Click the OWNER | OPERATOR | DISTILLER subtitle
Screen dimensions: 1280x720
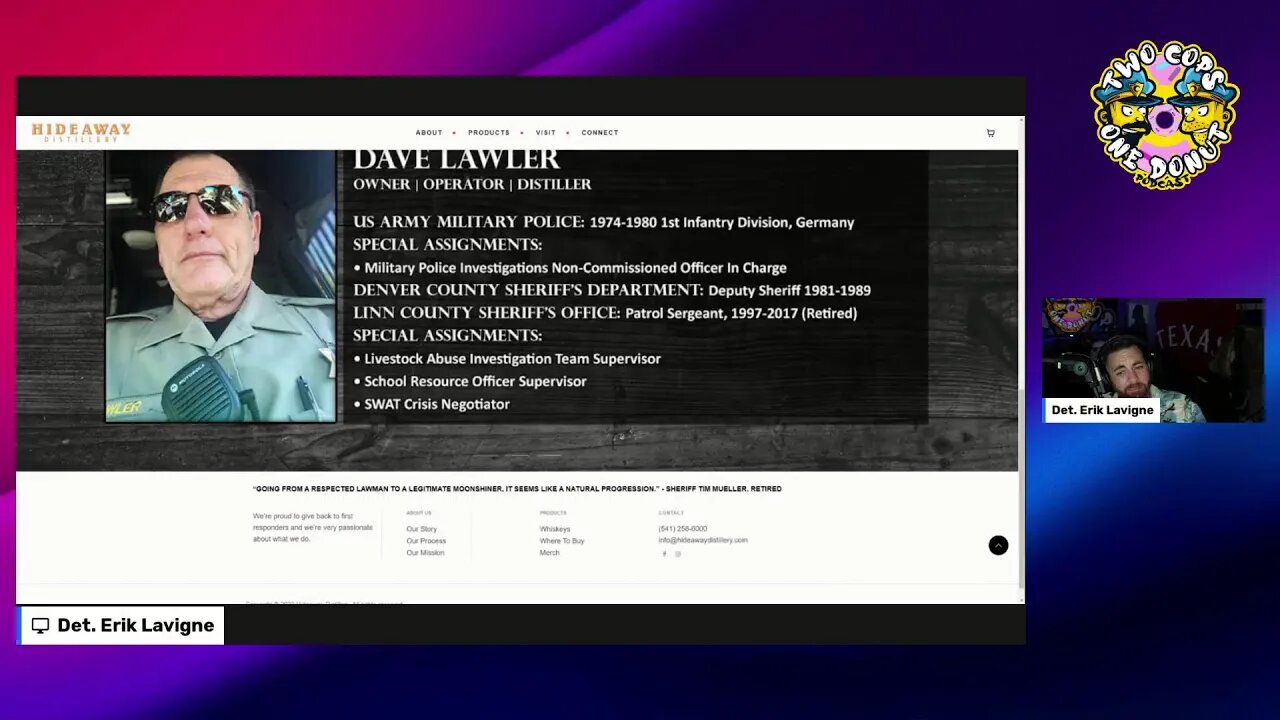tap(472, 184)
